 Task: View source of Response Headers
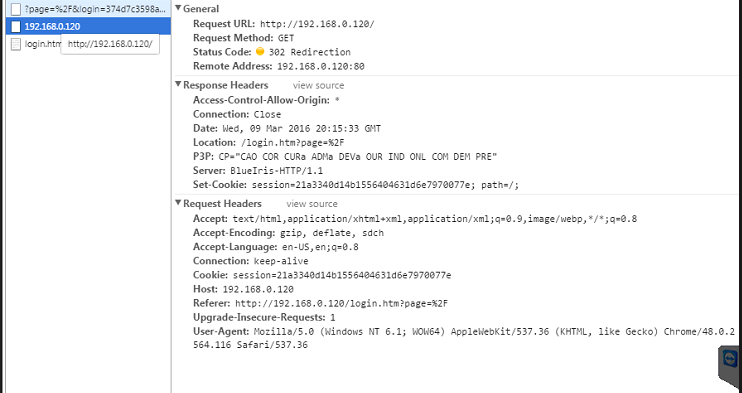(x=318, y=85)
